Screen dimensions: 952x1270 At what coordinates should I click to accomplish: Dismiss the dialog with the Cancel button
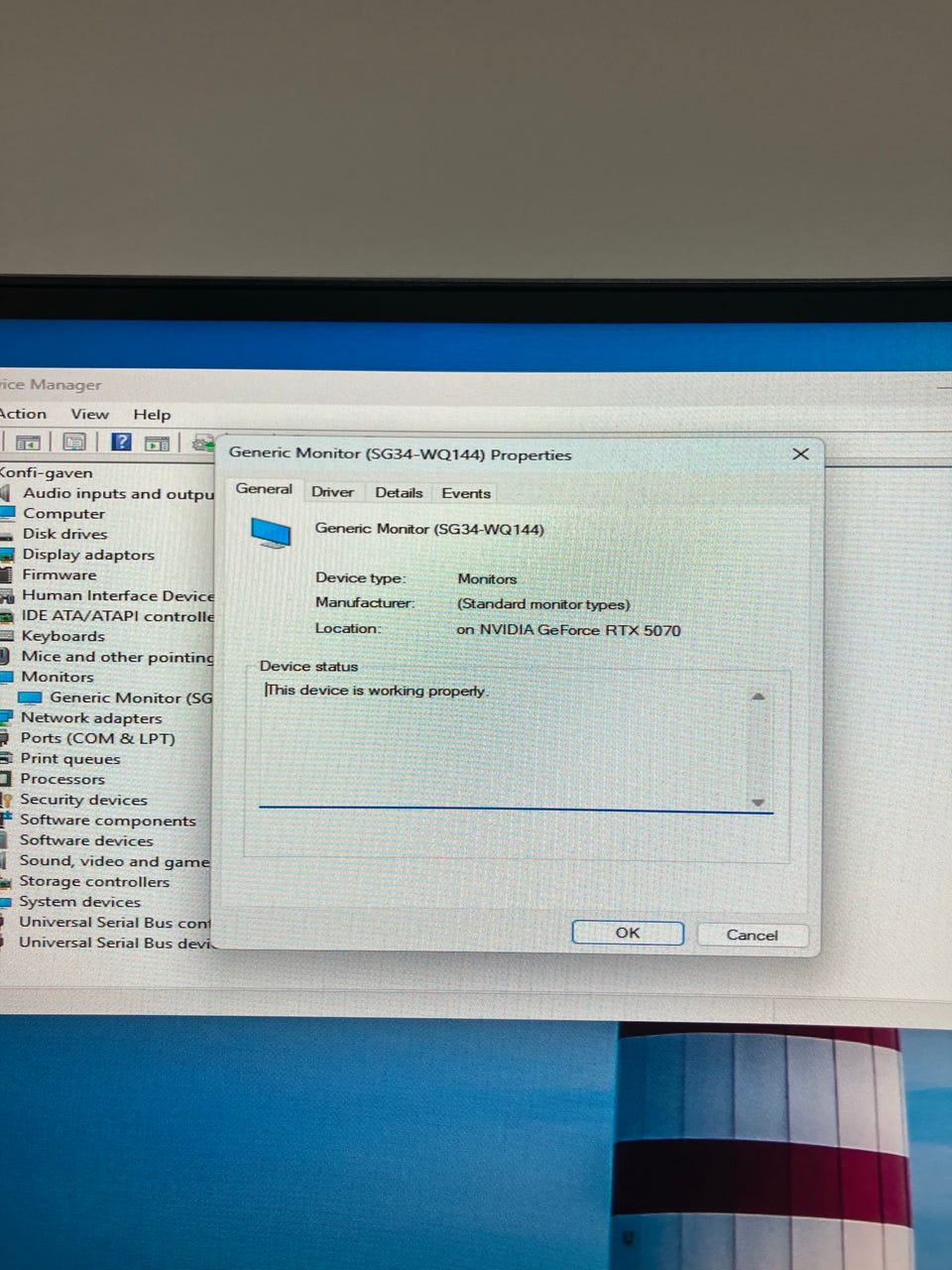[x=752, y=935]
